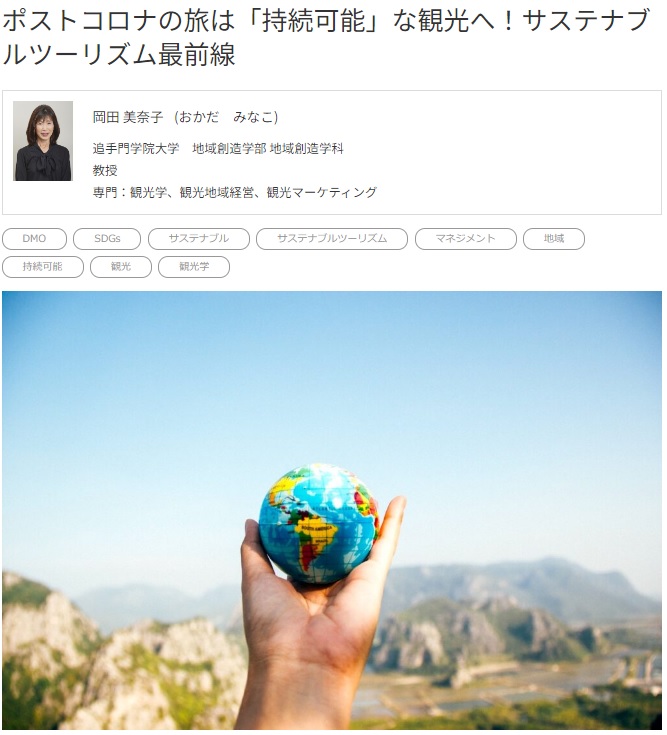Select the 観光 tag
Screen dimensions: 667x735
click(x=121, y=267)
